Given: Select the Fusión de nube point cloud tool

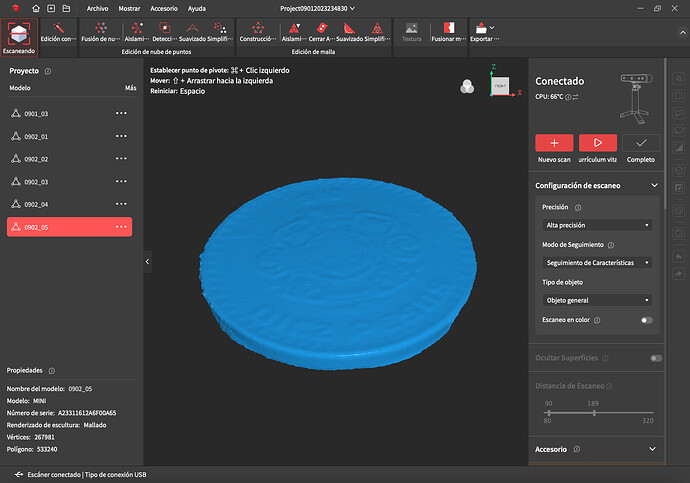Looking at the screenshot, I should coord(101,32).
